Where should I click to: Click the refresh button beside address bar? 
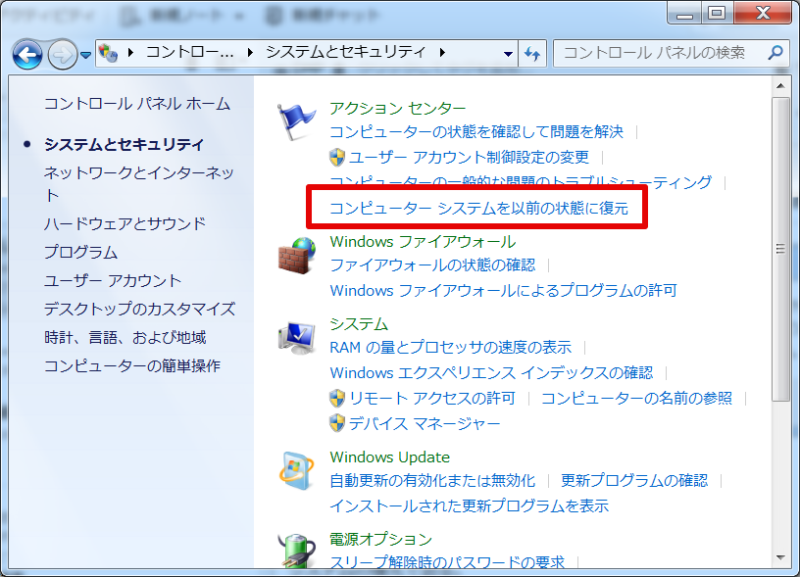click(x=532, y=54)
